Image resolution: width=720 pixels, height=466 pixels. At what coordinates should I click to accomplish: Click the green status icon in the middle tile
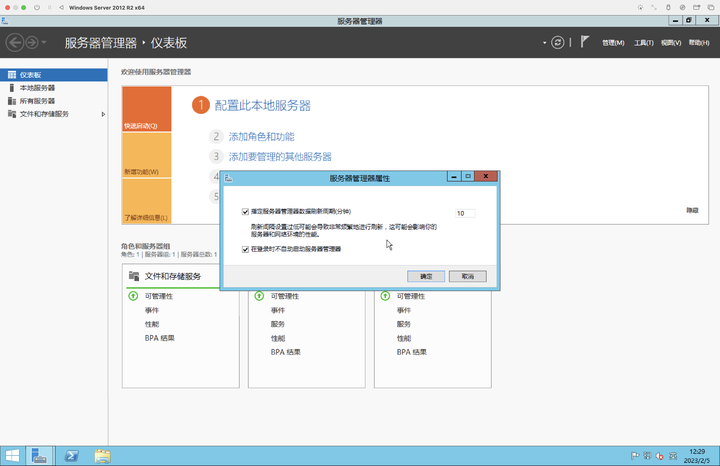(259, 296)
